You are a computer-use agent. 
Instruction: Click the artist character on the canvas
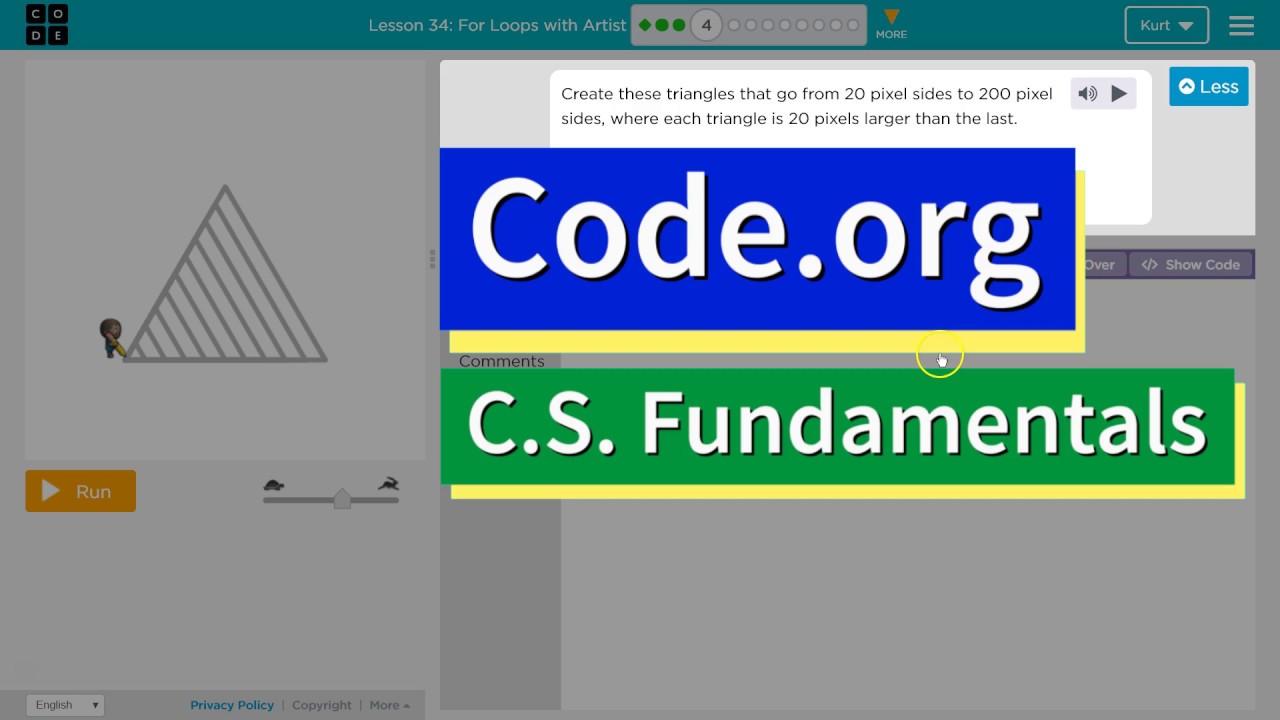click(x=112, y=338)
